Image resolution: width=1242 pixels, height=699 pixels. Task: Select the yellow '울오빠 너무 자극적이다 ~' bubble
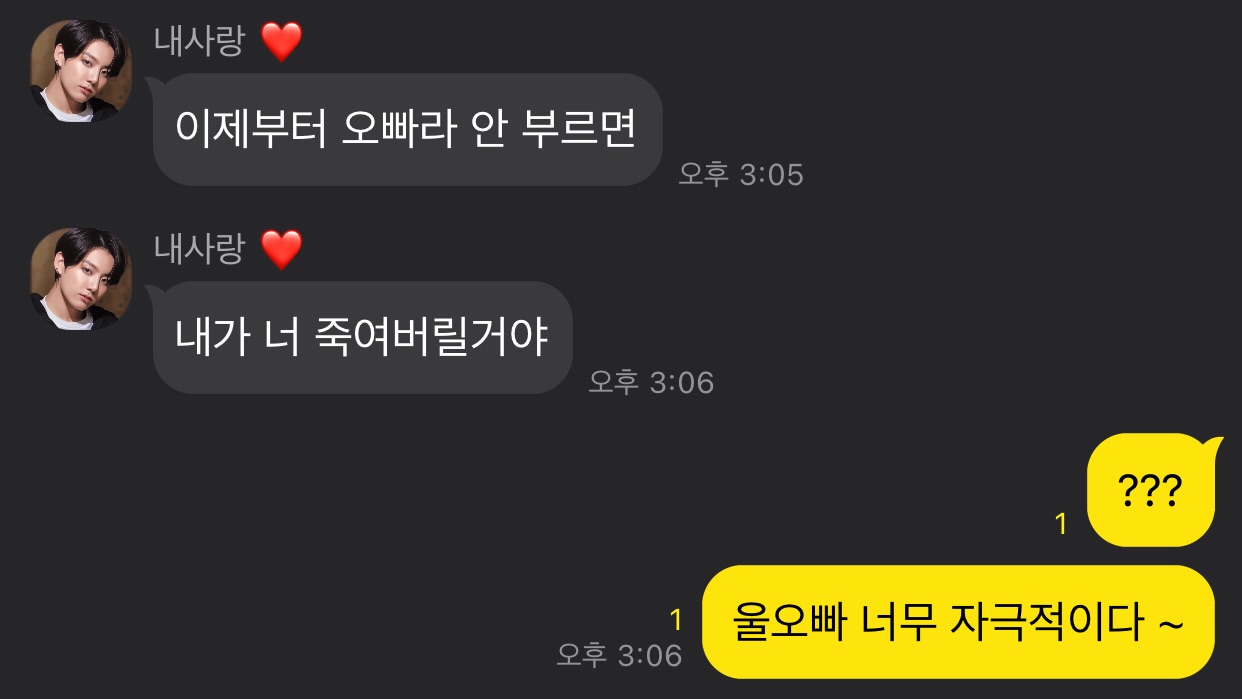tap(958, 622)
